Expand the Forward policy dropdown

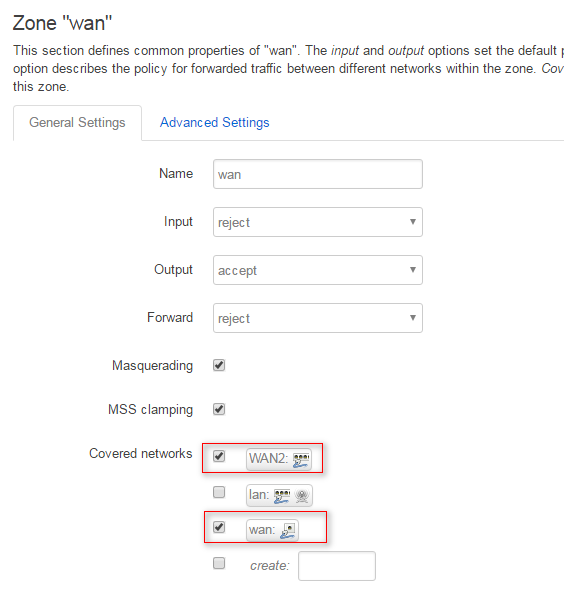[318, 318]
